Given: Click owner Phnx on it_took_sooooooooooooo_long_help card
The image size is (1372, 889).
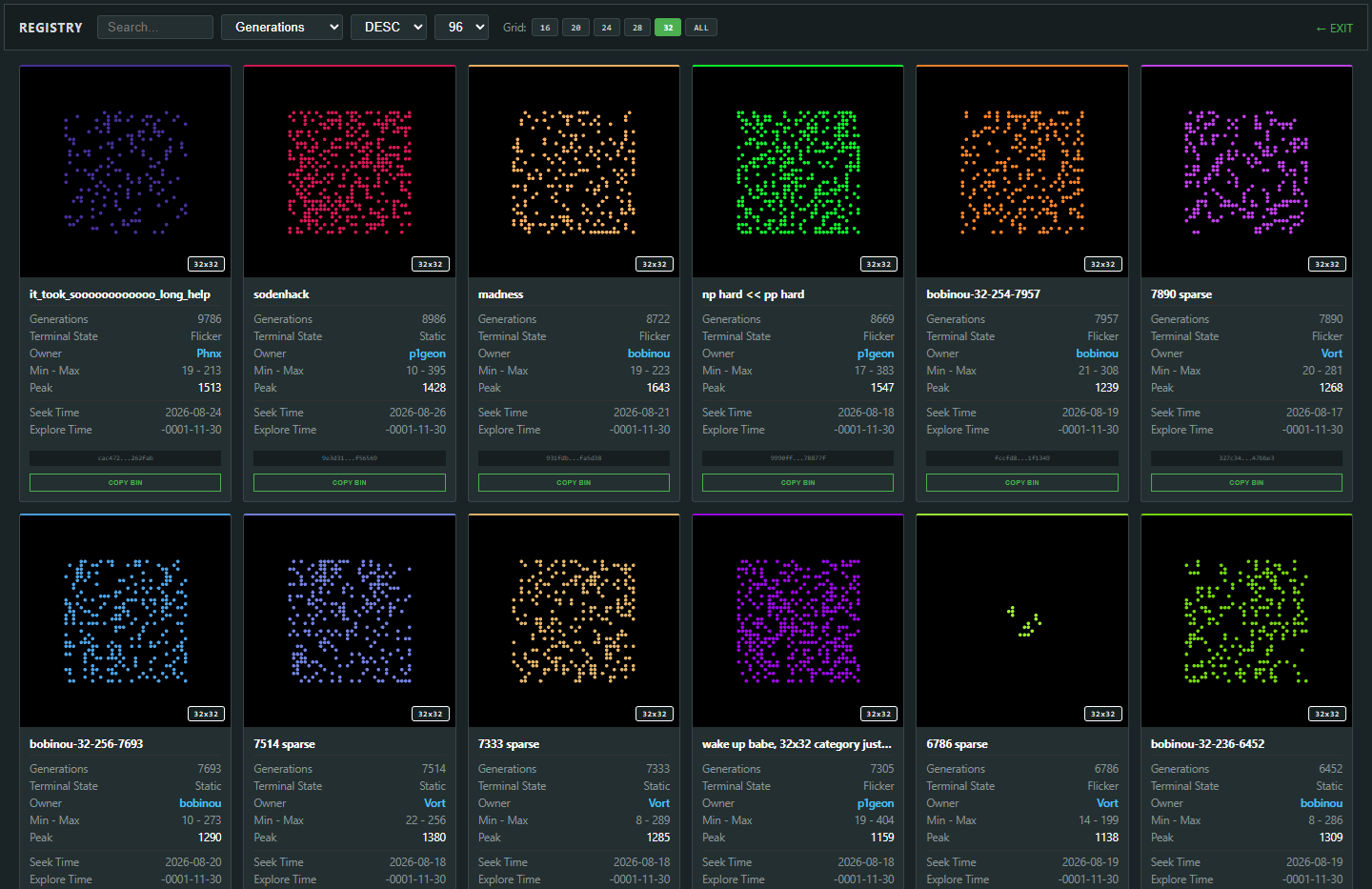Looking at the screenshot, I should 209,354.
